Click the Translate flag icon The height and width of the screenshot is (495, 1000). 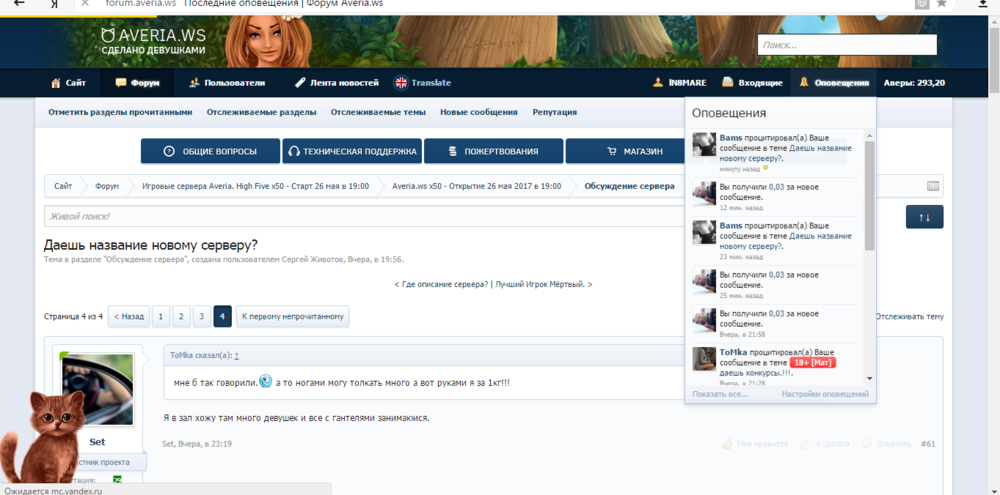[401, 82]
